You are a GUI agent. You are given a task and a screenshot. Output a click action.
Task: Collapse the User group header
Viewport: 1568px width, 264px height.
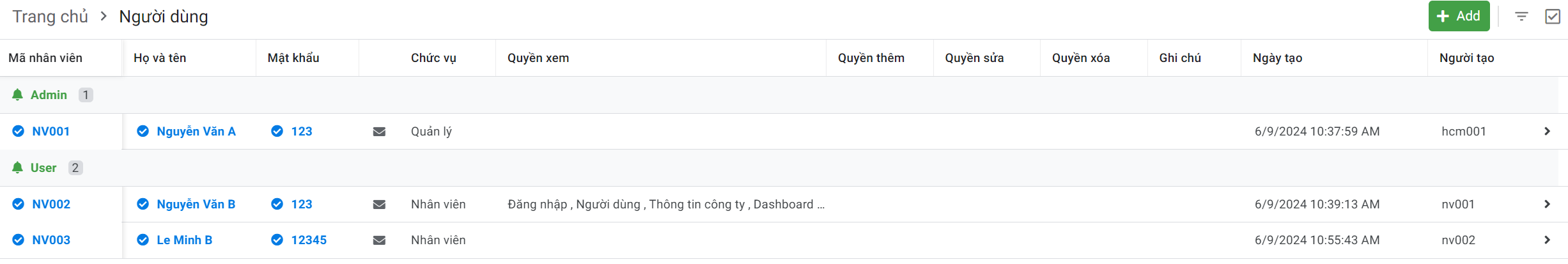[x=43, y=167]
